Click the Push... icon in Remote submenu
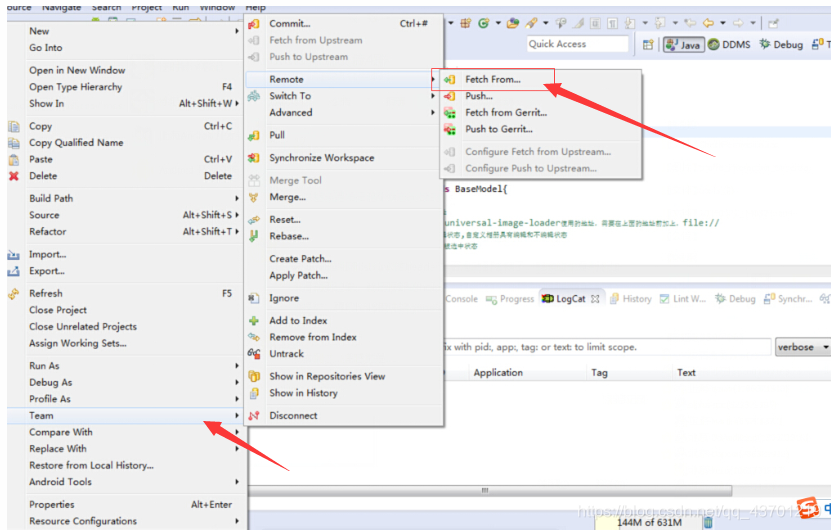The width and height of the screenshot is (831, 530). click(449, 96)
